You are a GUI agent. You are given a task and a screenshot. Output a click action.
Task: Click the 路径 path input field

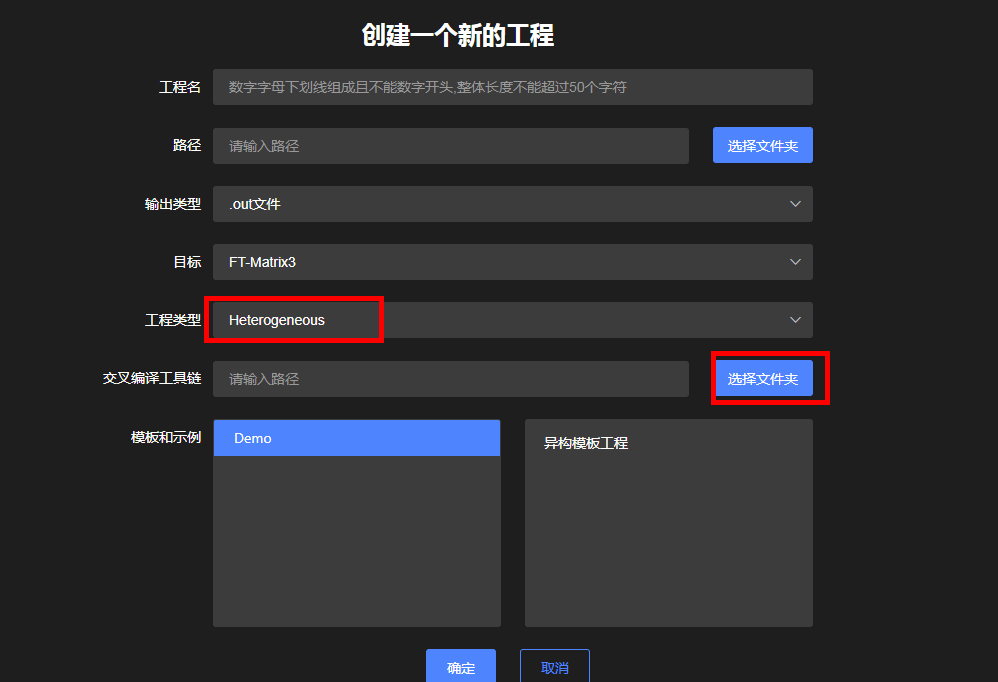point(450,145)
